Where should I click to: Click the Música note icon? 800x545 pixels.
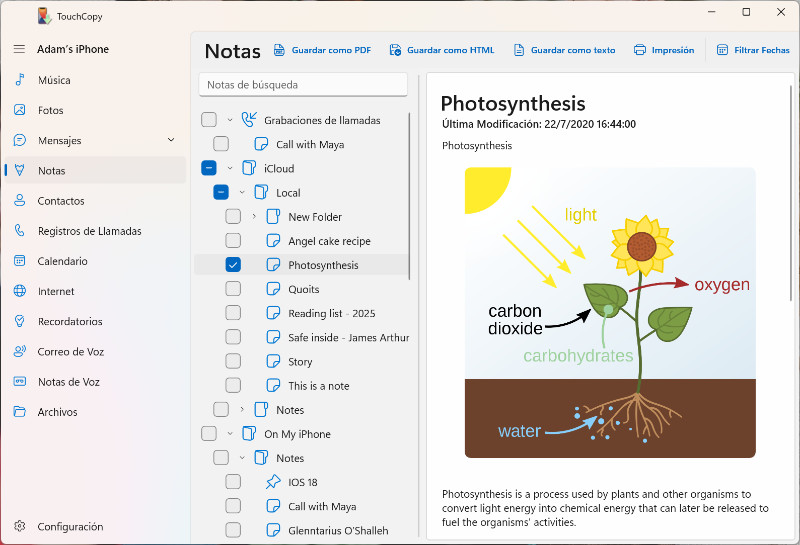[x=19, y=80]
